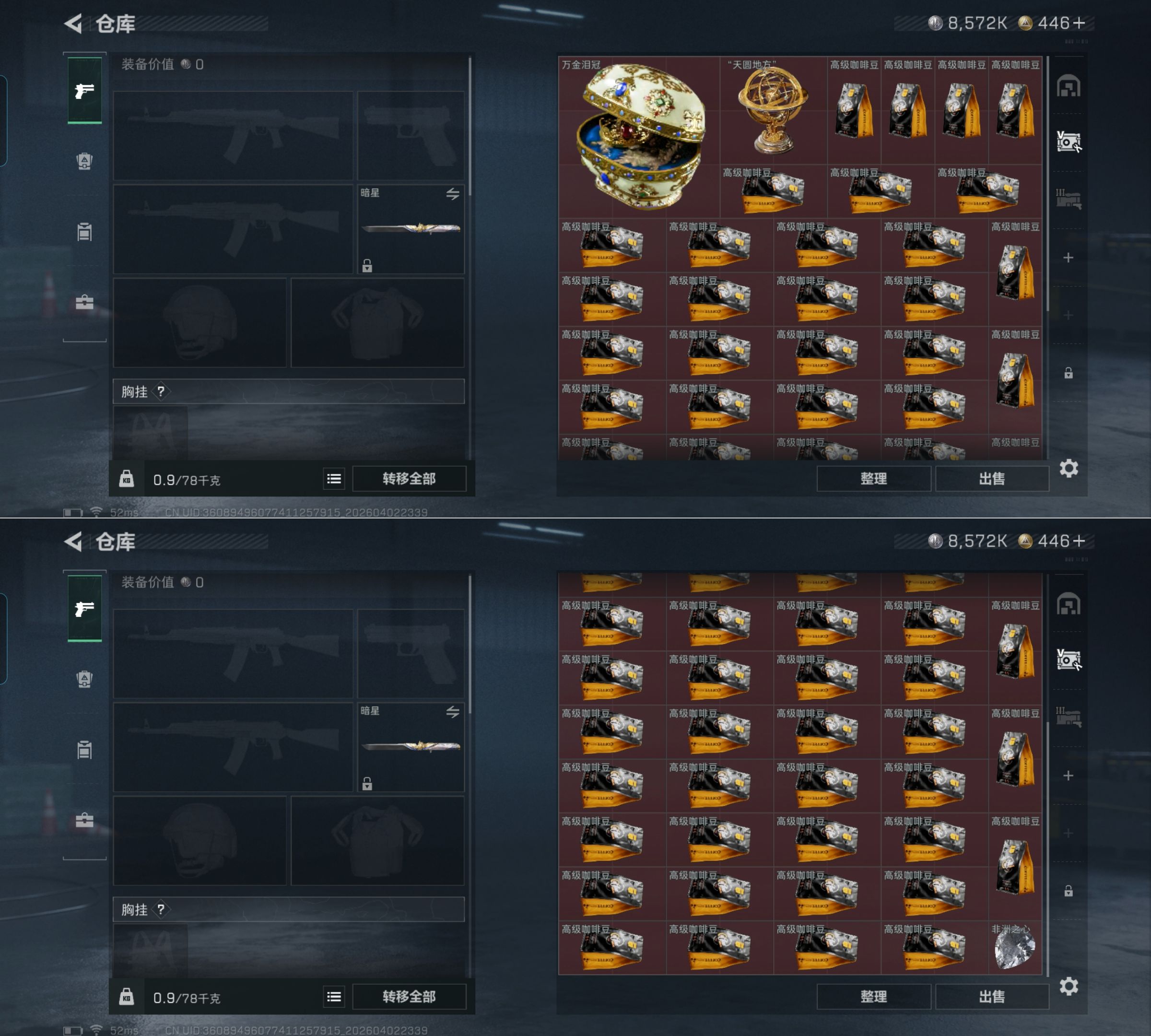Viewport: 1151px width, 1036px height.
Task: Click the locked storage slot padlock, upper screen
Action: [x=1069, y=373]
